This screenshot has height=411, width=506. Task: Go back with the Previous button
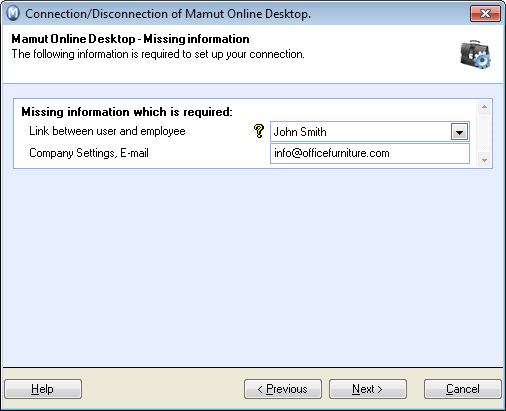point(283,389)
